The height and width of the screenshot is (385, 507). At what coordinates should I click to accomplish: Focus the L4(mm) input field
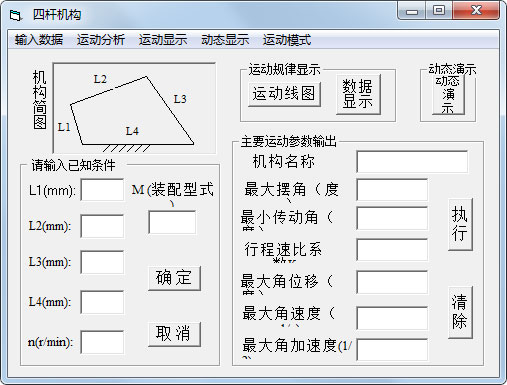[102, 302]
